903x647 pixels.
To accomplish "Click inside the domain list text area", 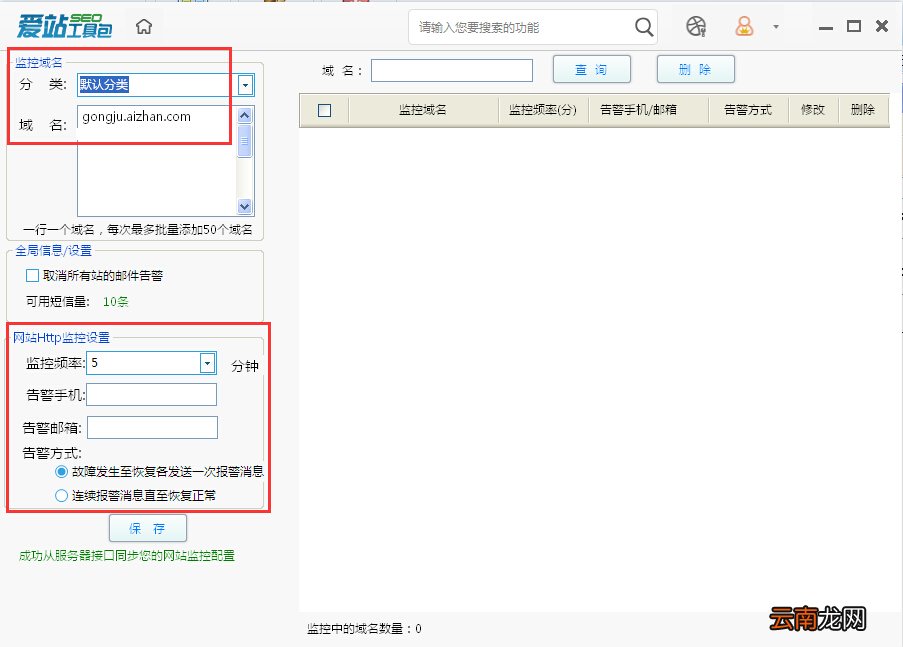I will [x=157, y=160].
